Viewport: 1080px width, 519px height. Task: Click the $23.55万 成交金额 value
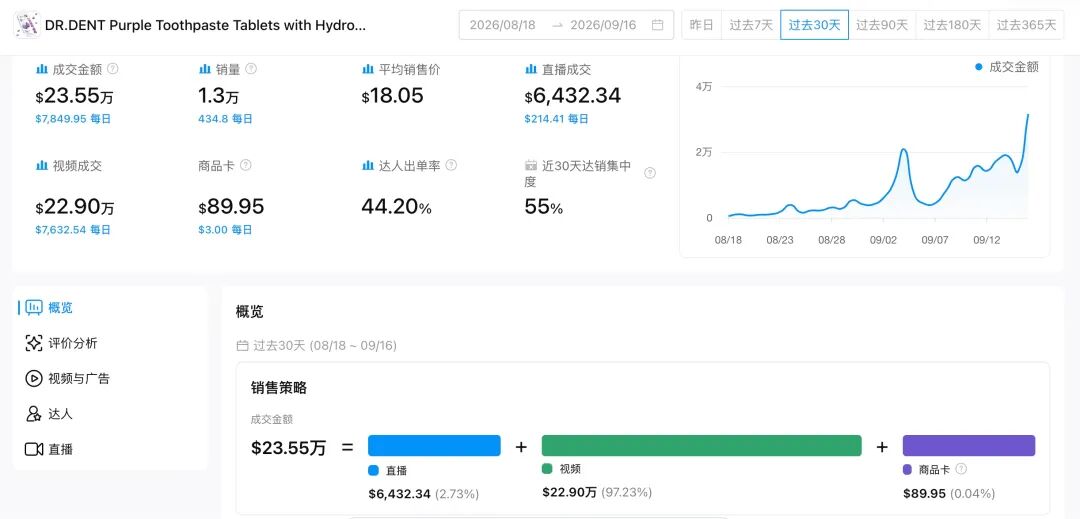74,96
